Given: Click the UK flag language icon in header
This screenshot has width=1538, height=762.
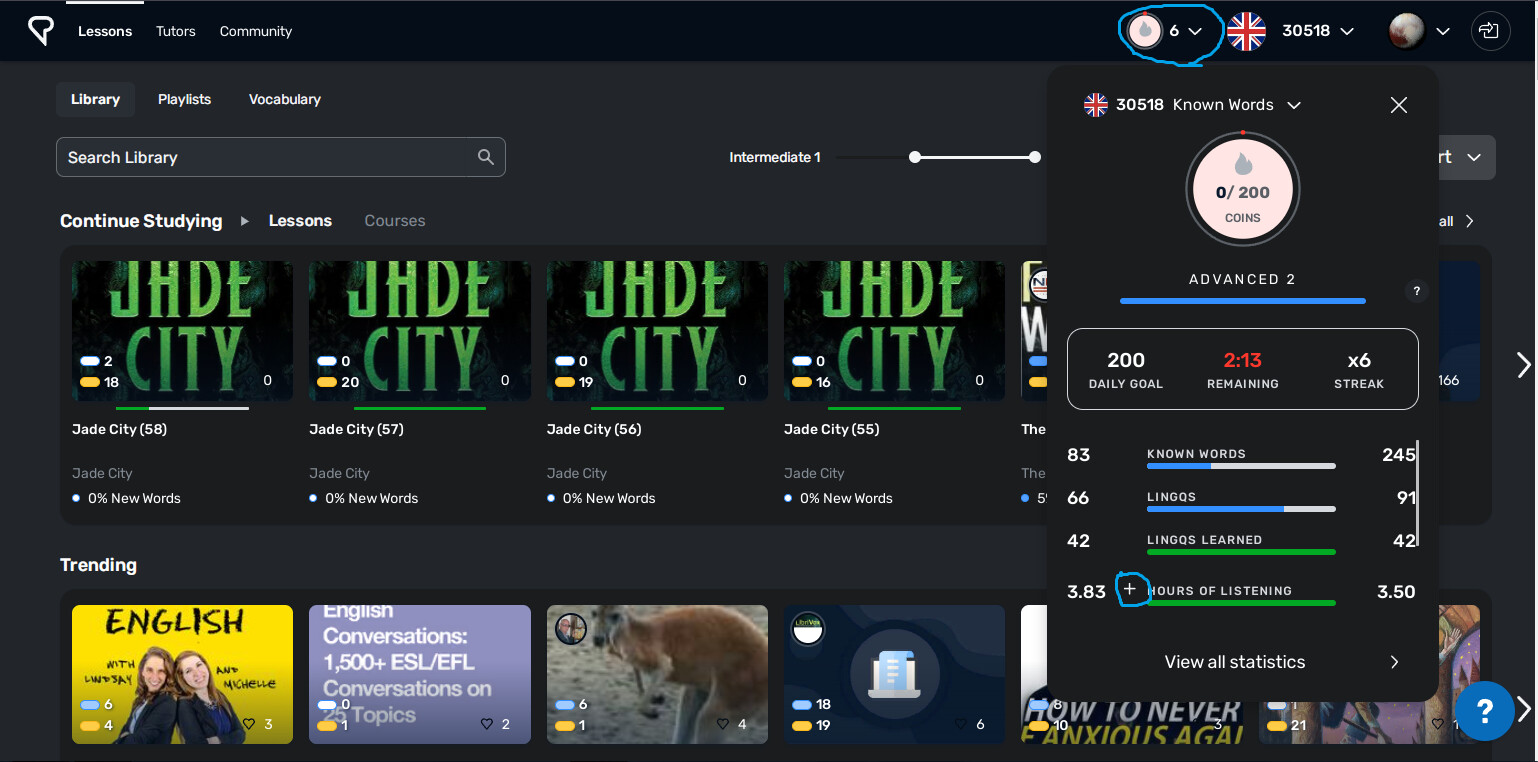Looking at the screenshot, I should (x=1246, y=31).
